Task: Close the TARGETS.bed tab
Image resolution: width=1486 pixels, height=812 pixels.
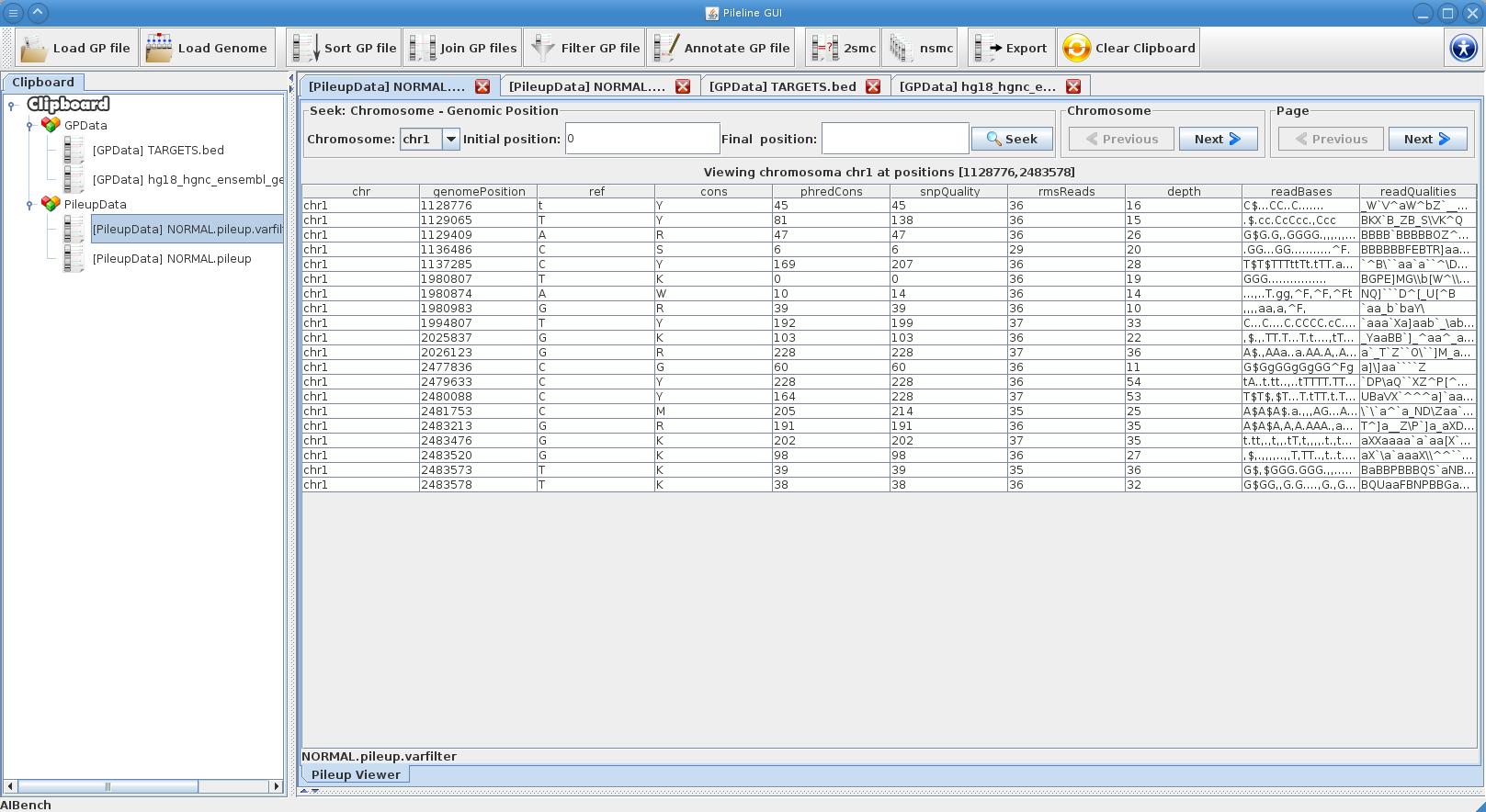Action: click(873, 86)
